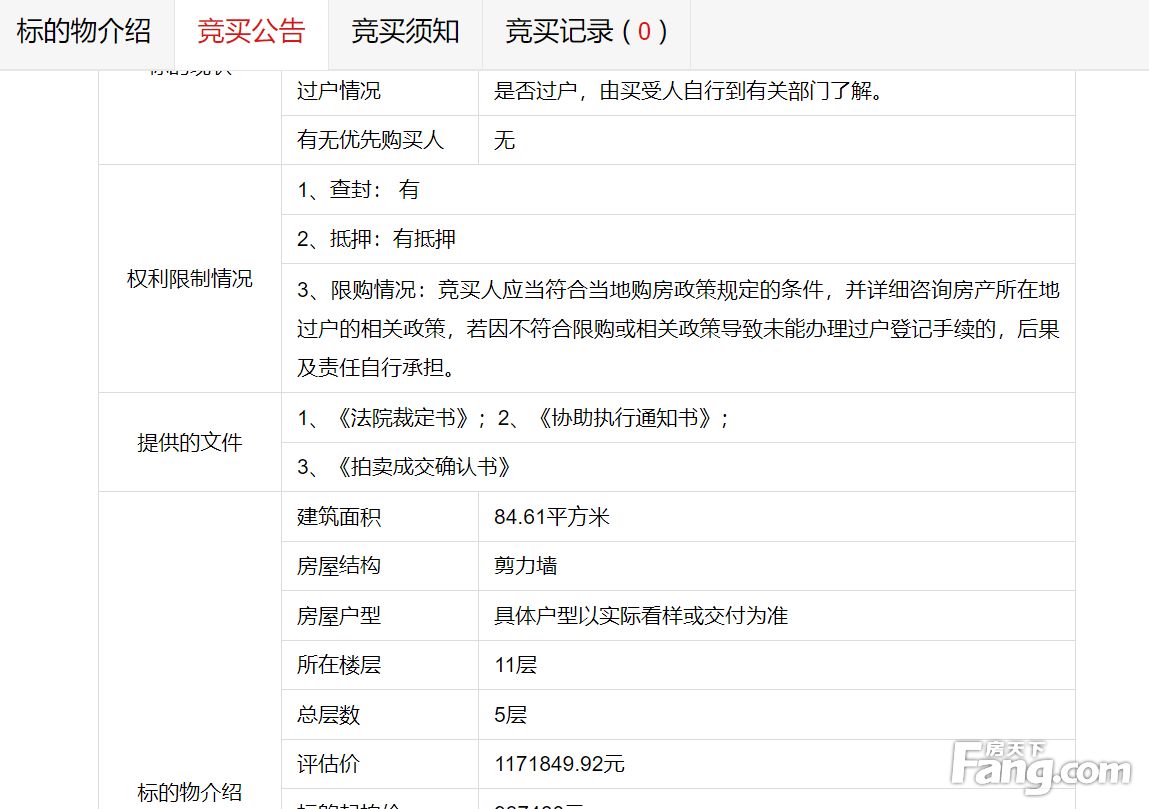Click the 剪力墙 structure value

525,566
